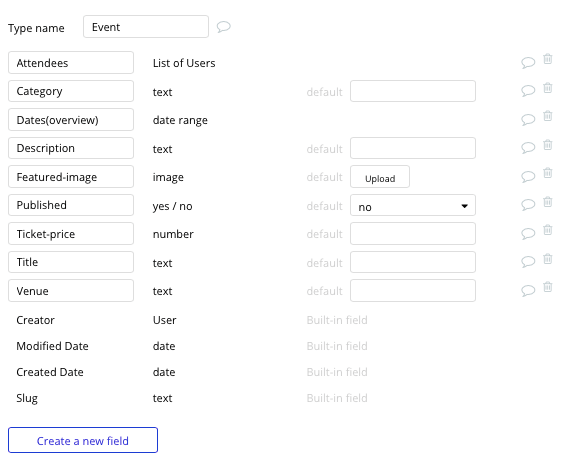The image size is (576, 471).
Task: Open comment bubble for Category field
Action: point(528,90)
